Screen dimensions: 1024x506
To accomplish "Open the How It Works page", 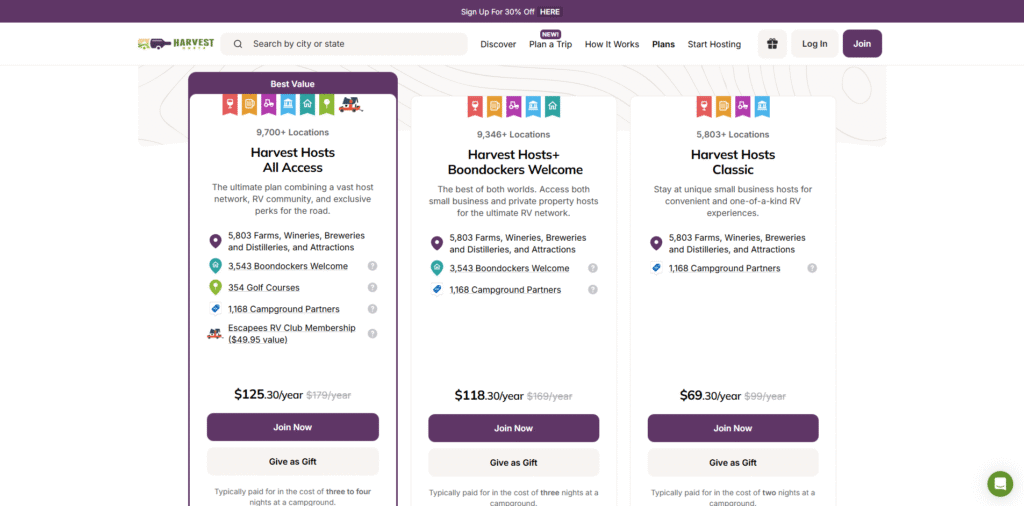I will pyautogui.click(x=612, y=44).
